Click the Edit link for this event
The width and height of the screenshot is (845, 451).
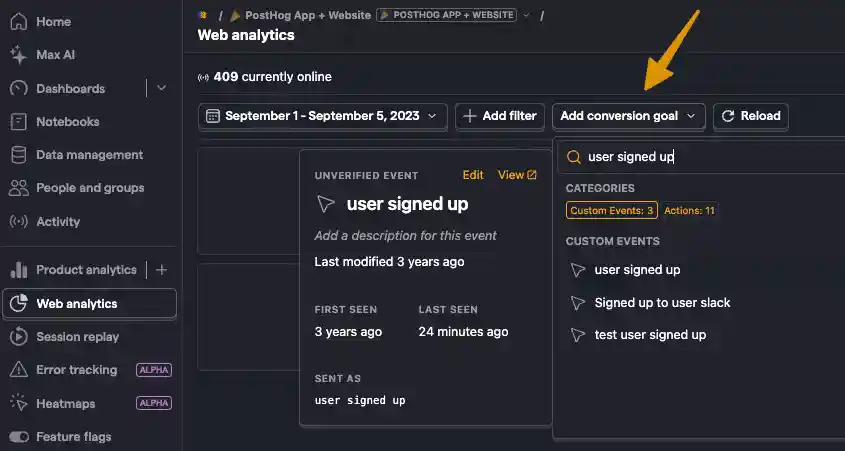click(473, 175)
